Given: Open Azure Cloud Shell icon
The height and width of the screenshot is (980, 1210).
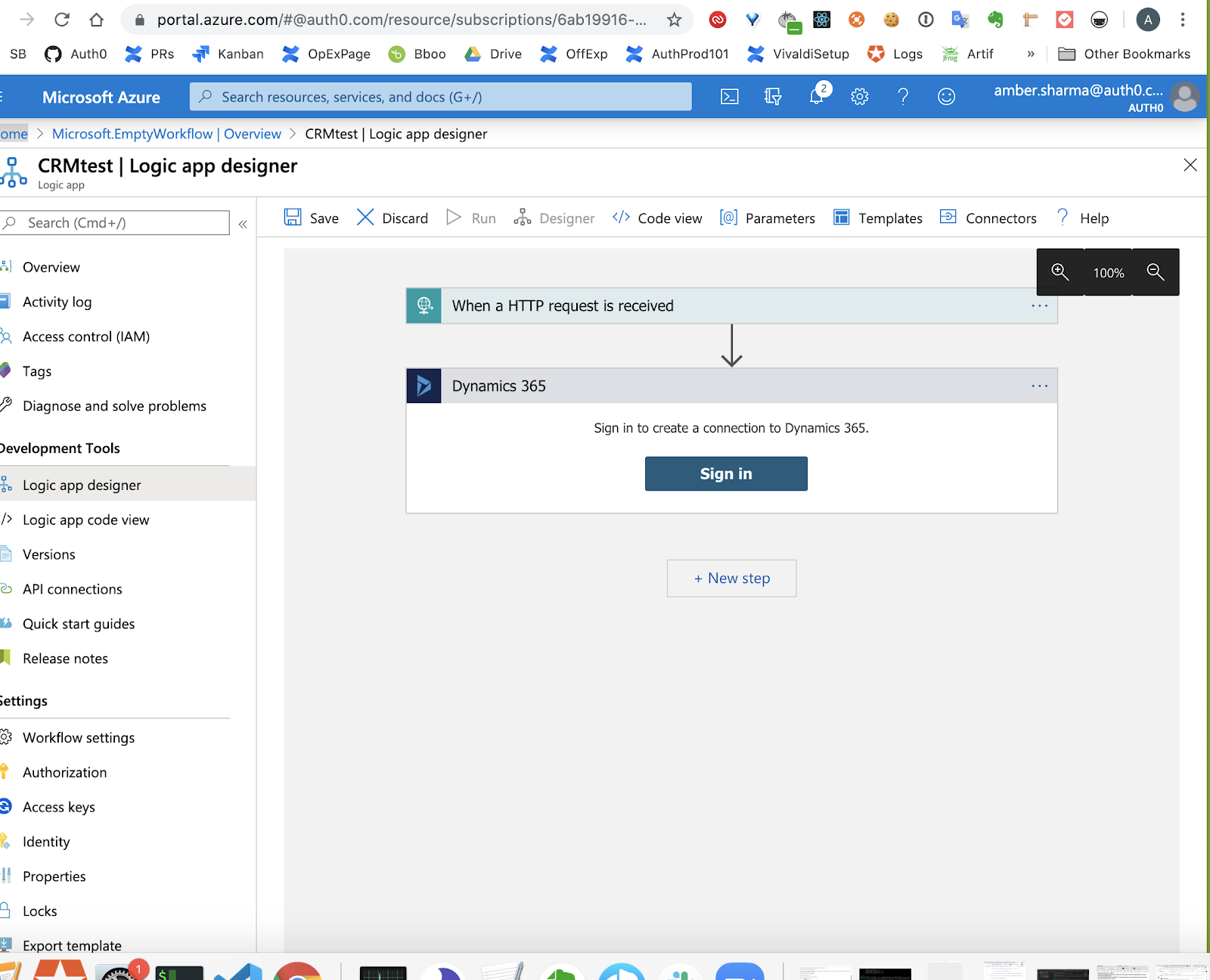Looking at the screenshot, I should click(730, 97).
